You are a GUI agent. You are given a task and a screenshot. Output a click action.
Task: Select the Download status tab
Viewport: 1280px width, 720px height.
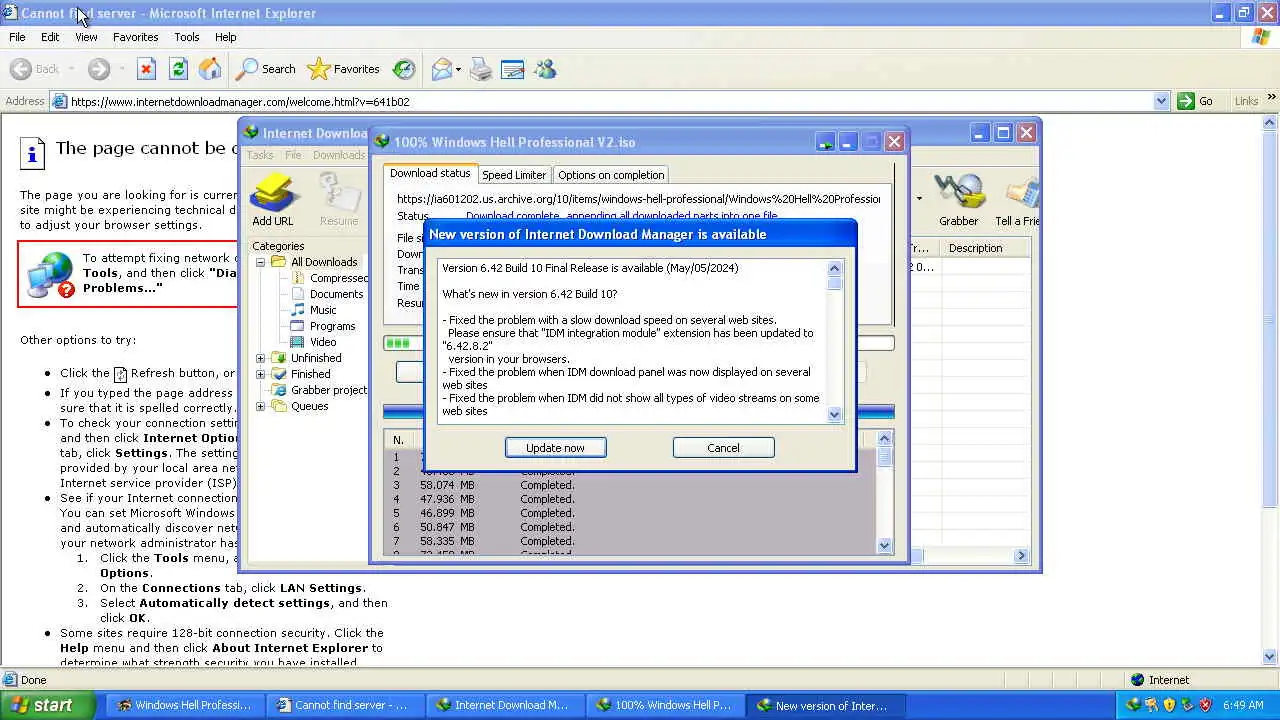pyautogui.click(x=430, y=173)
